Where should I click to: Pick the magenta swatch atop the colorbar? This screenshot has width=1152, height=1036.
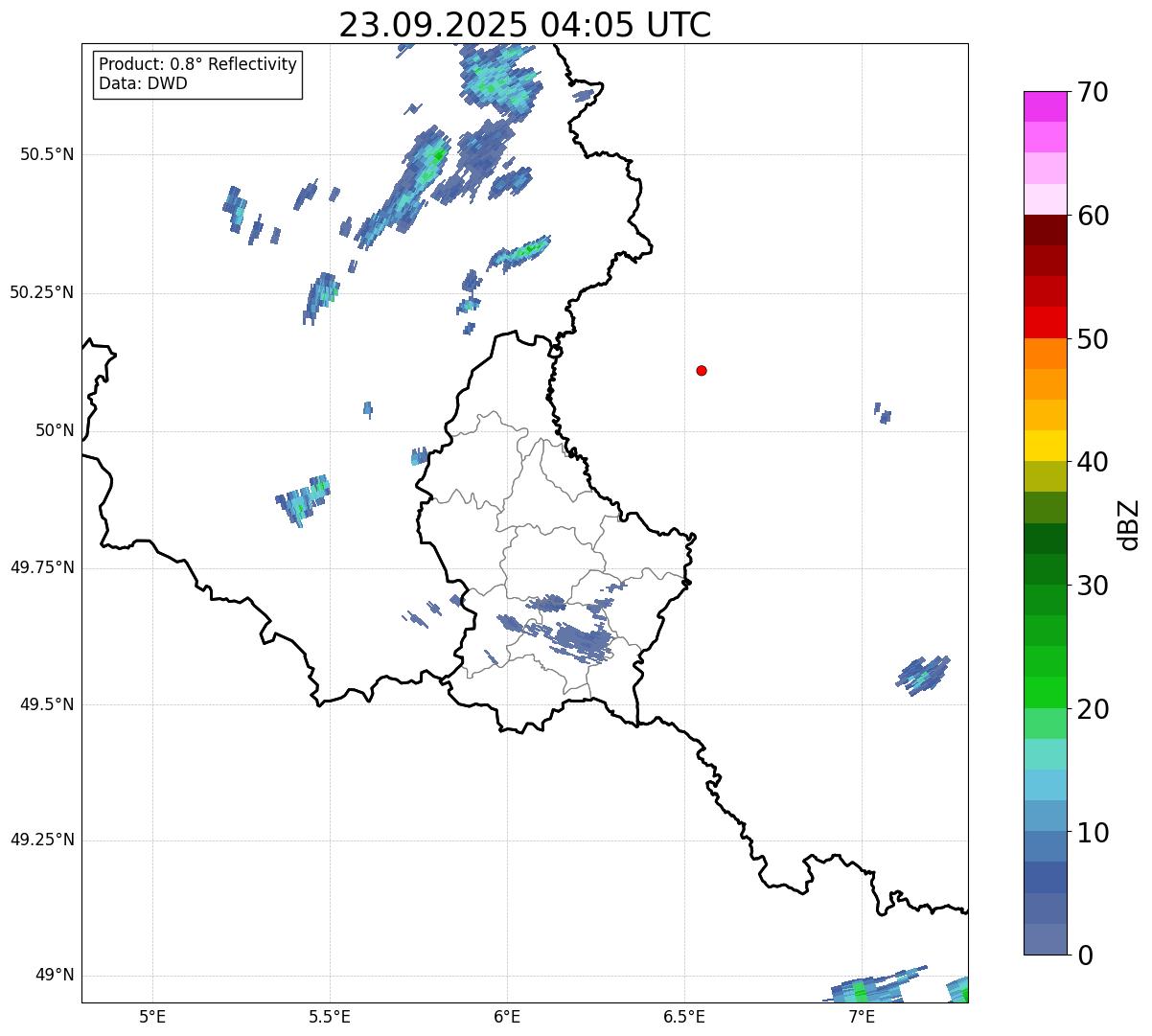coord(1045,106)
